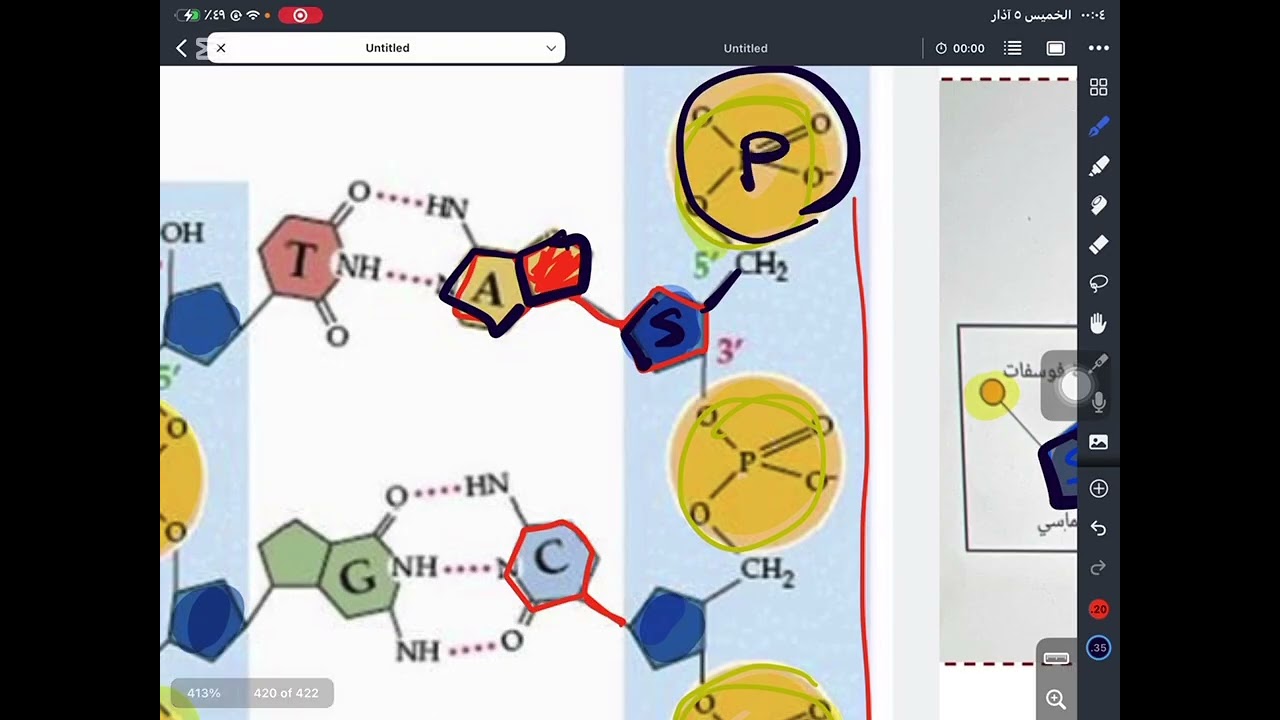The height and width of the screenshot is (720, 1280).
Task: Switch to the second Untitled tab
Action: [745, 48]
